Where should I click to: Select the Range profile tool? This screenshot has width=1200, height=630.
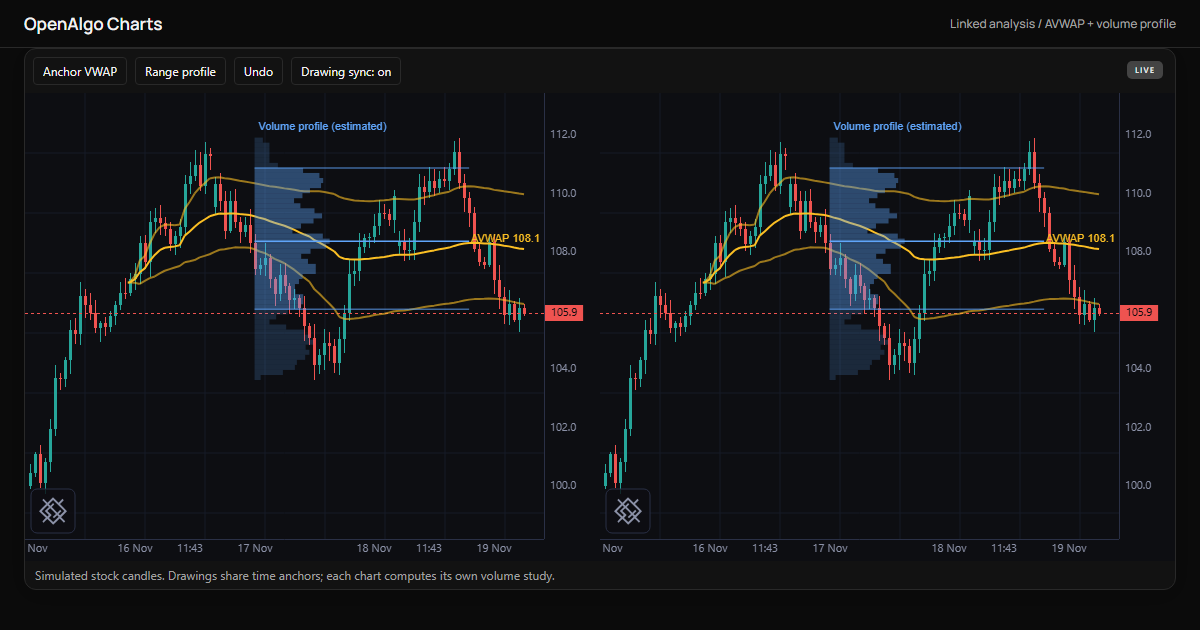[180, 72]
